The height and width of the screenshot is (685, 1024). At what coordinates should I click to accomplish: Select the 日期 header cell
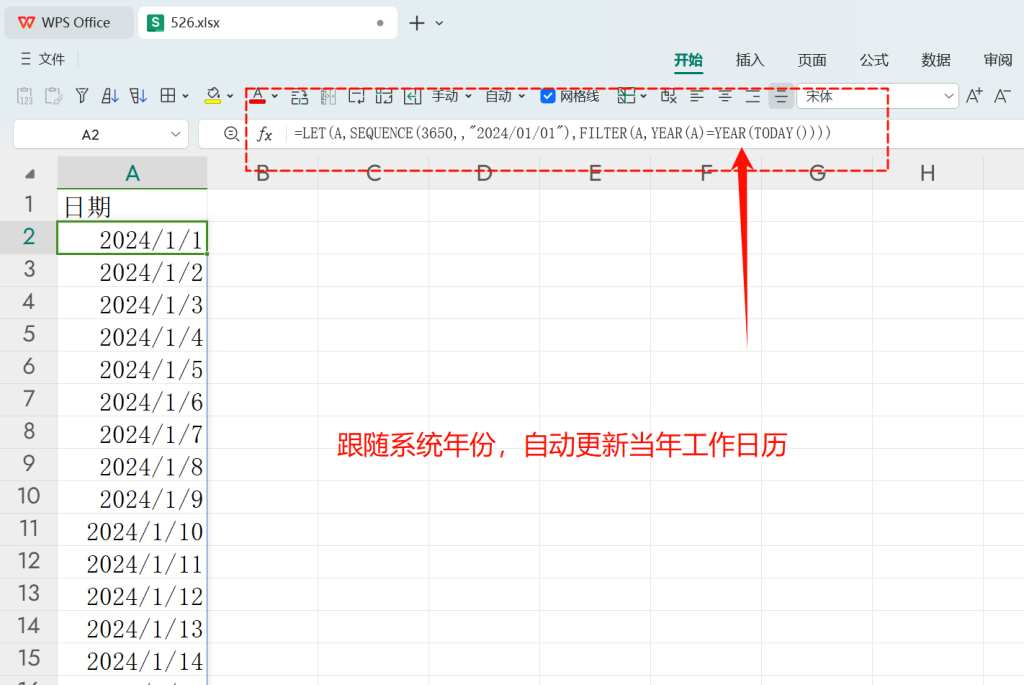pos(133,206)
